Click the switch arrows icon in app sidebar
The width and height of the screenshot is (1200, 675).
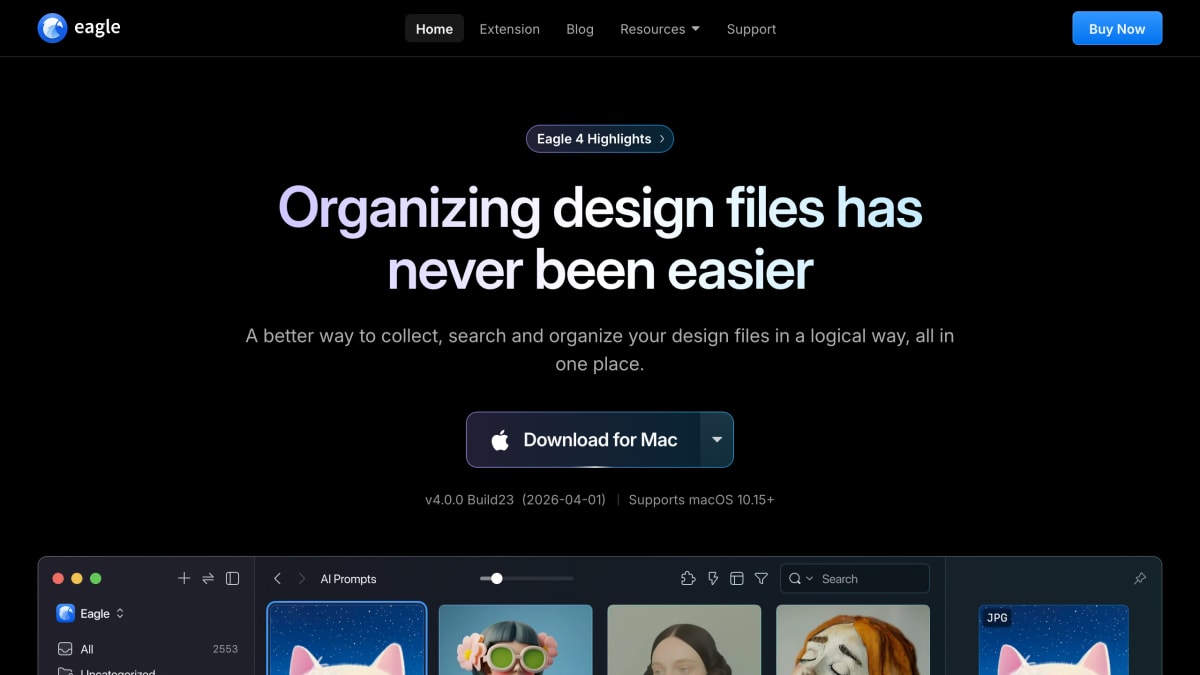pos(208,578)
